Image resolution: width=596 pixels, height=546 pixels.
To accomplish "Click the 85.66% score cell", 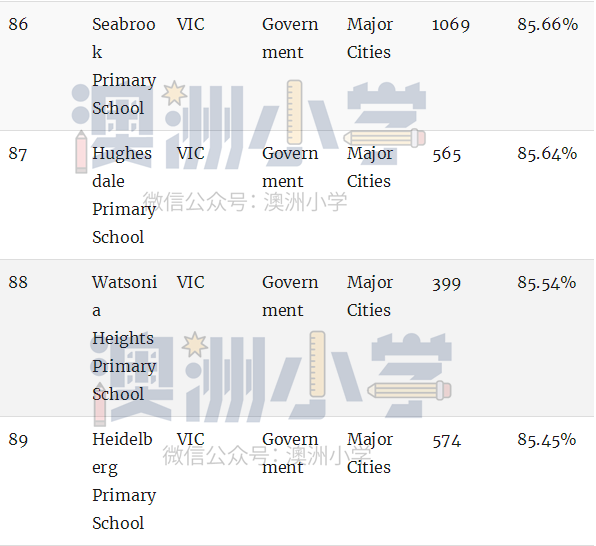I will (x=548, y=24).
